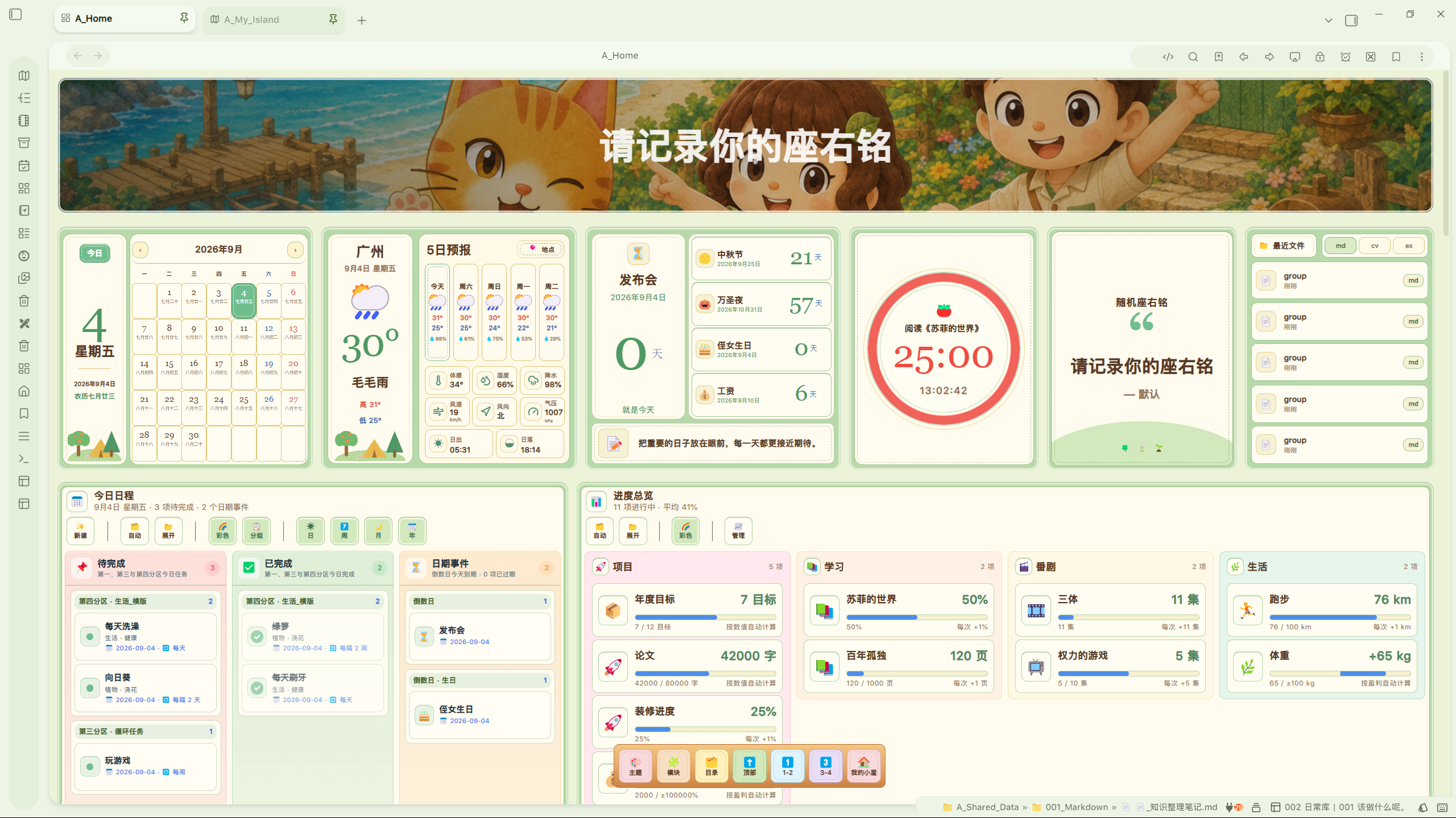Open the map icon in left ribbon
Image resolution: width=1456 pixels, height=818 pixels.
(x=24, y=76)
